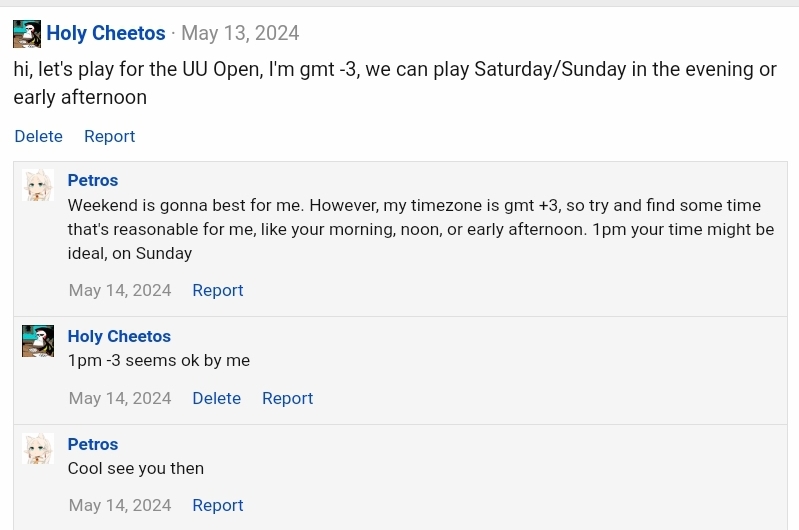Viewport: 799px width, 530px height.
Task: Open Holy Cheetos name above '1pm -3 seems ok'
Action: [x=119, y=336]
